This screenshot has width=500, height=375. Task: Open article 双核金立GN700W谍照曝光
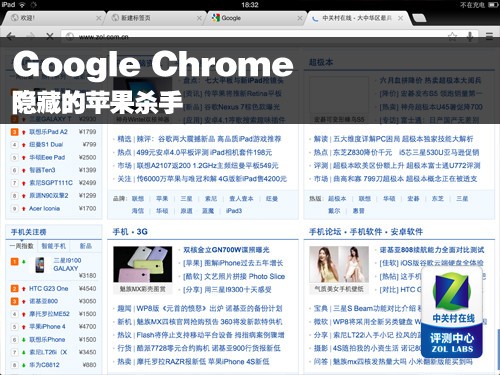point(226,250)
